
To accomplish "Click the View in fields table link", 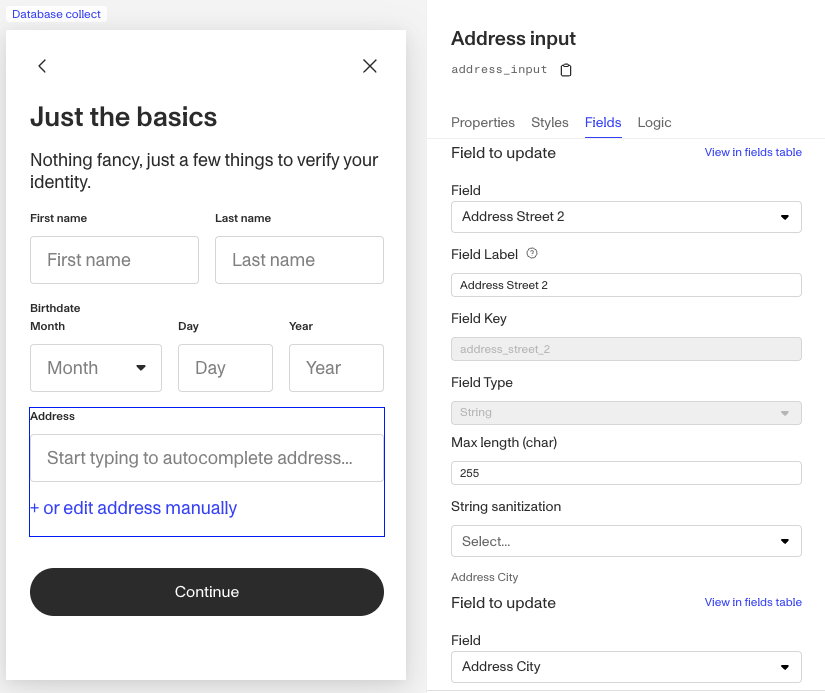I will (x=753, y=152).
